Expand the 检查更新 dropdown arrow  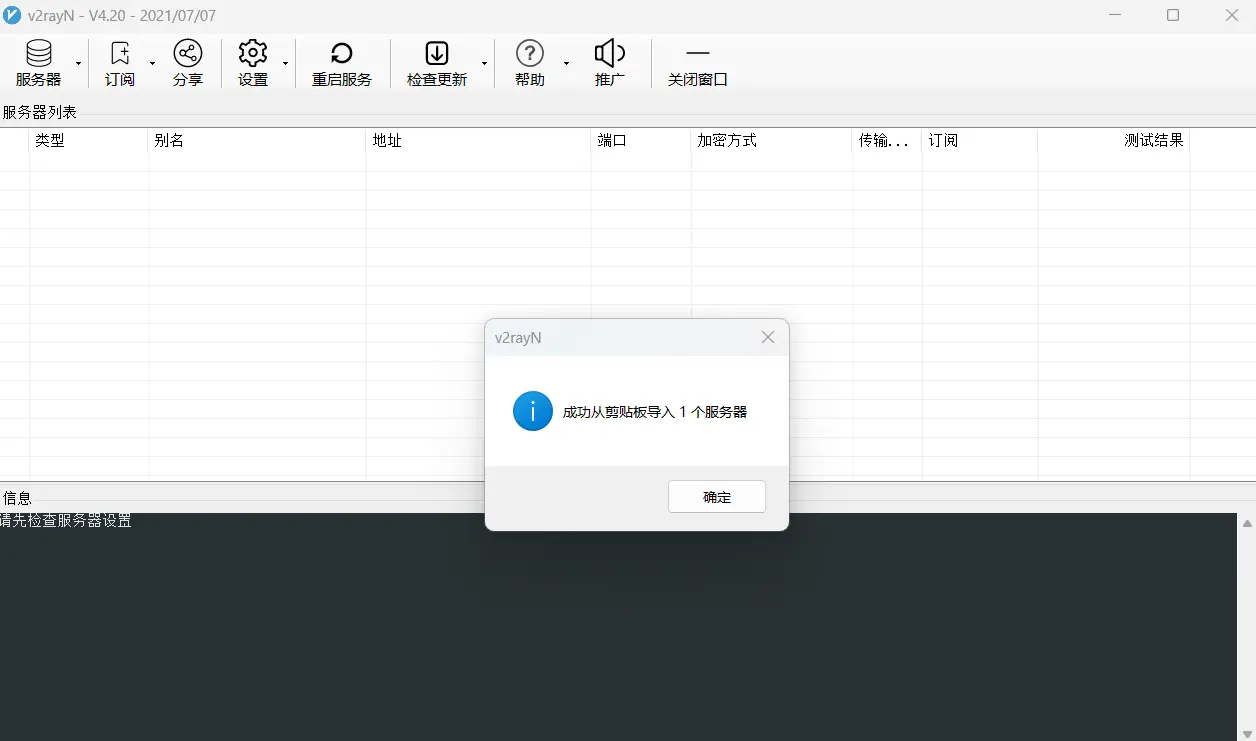click(485, 64)
